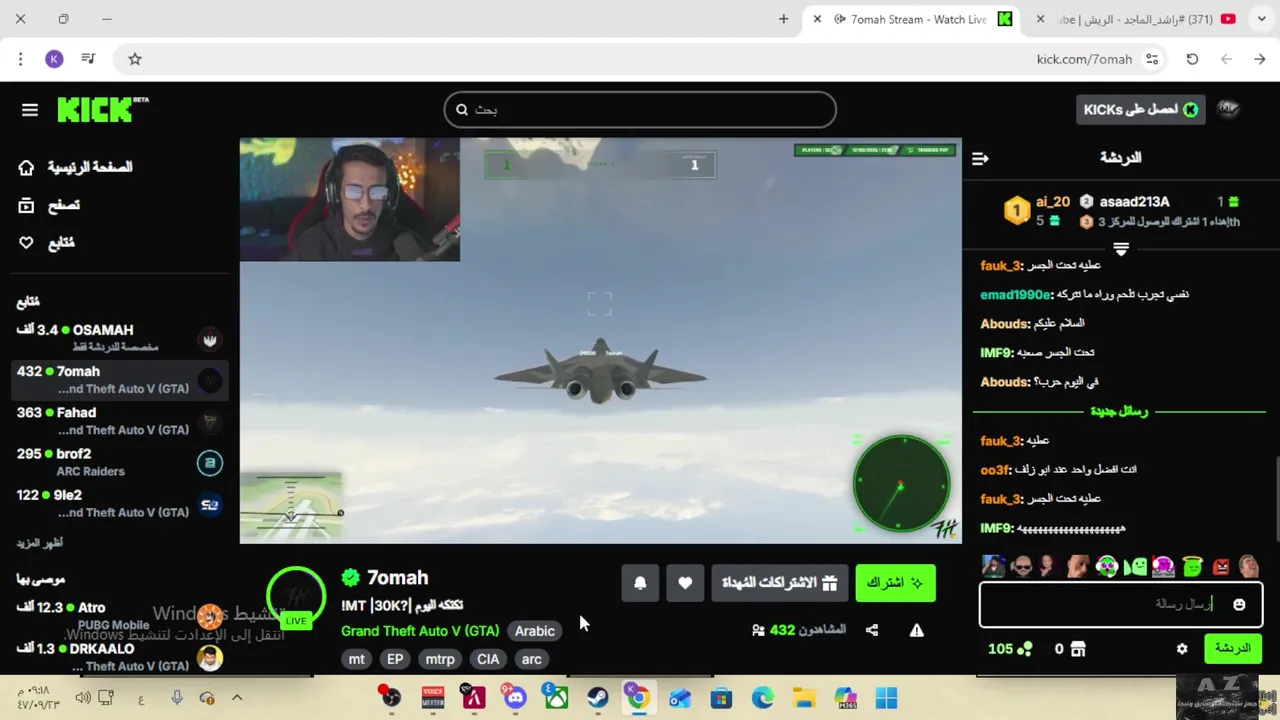Viewport: 1280px width, 720px height.
Task: Click the search field in Kick header
Action: click(640, 110)
